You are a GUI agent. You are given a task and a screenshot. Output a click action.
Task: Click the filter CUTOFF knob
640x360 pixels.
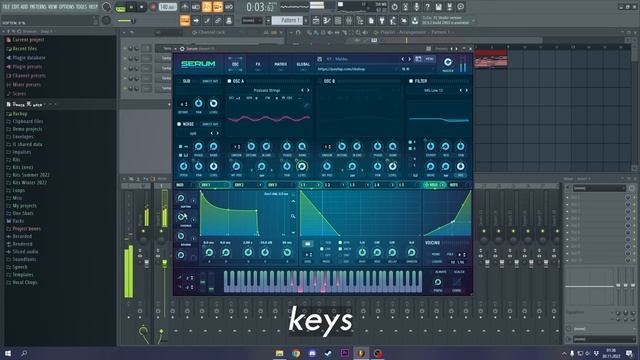(430, 146)
